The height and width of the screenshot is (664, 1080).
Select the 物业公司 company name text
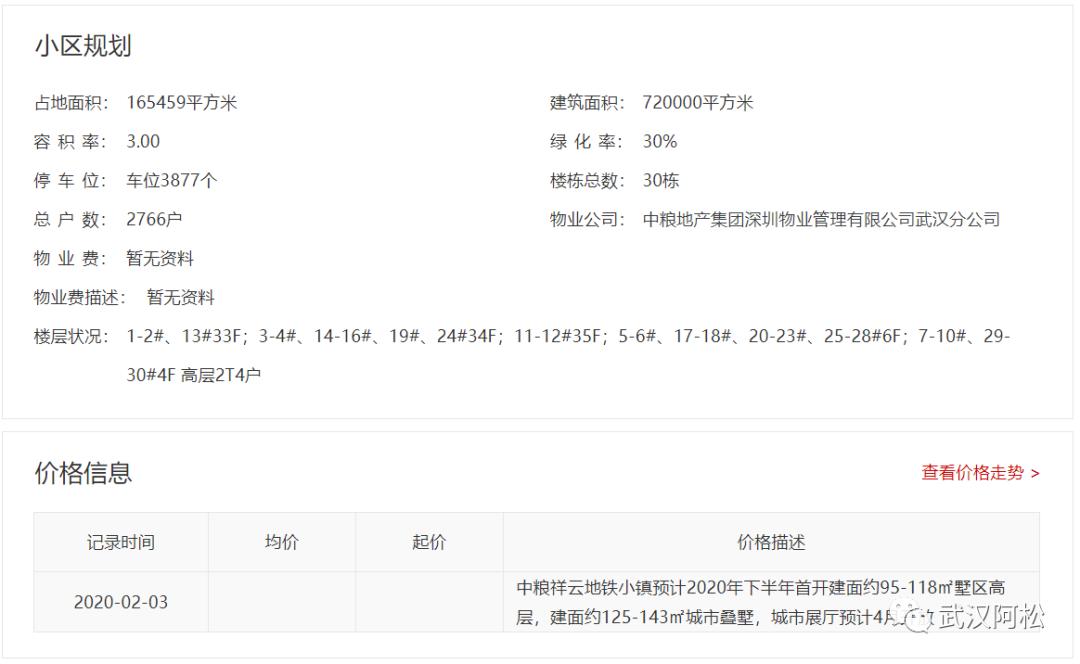click(820, 220)
